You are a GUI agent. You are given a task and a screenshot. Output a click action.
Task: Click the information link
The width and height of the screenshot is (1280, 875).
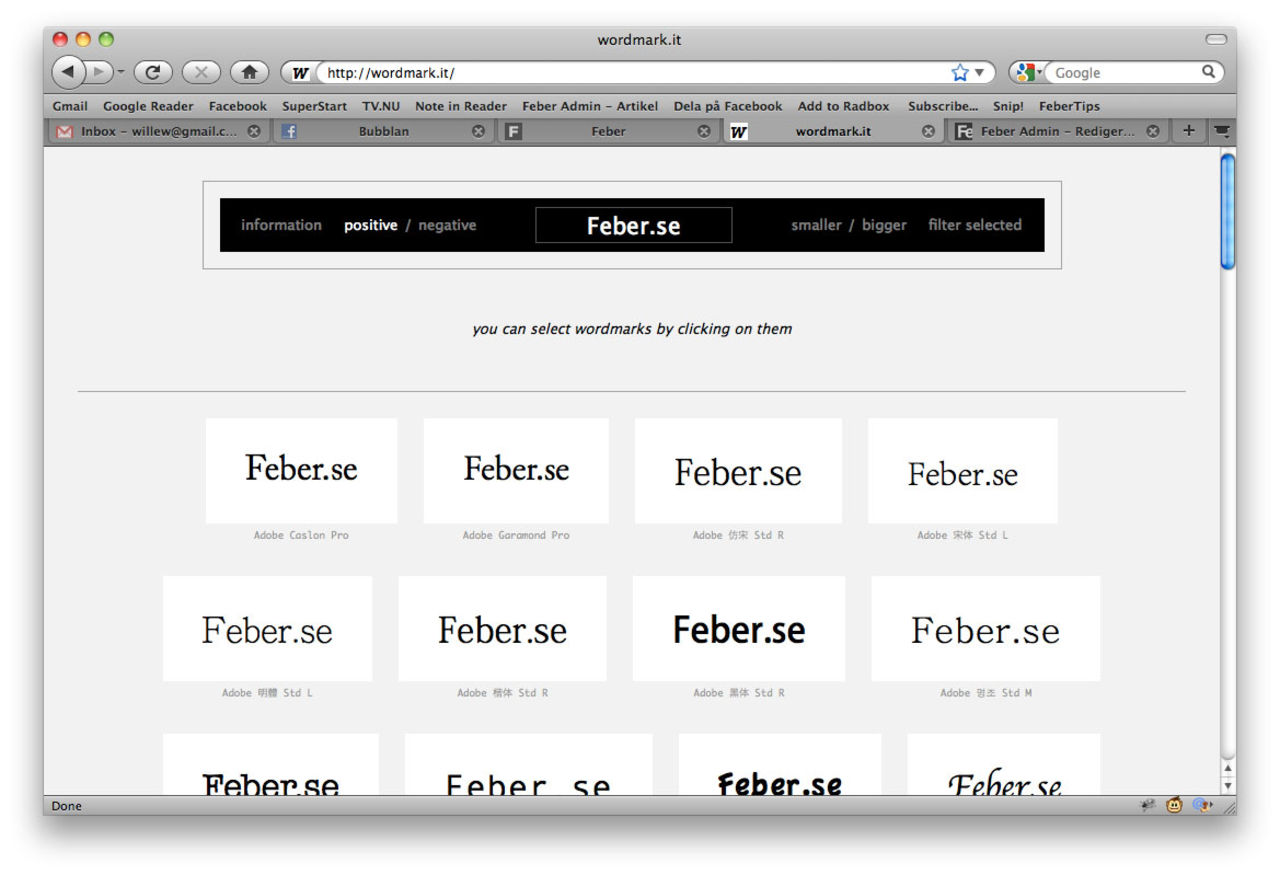point(281,225)
